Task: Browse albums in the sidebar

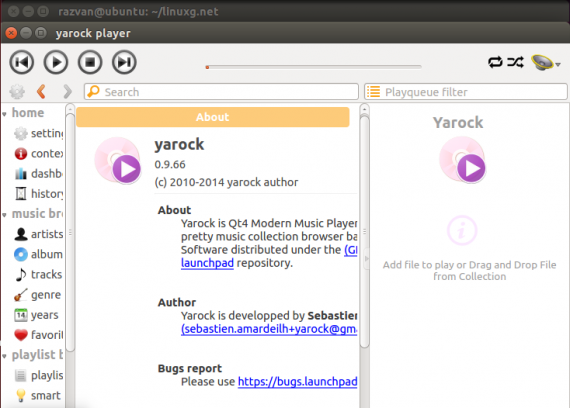Action: click(38, 254)
